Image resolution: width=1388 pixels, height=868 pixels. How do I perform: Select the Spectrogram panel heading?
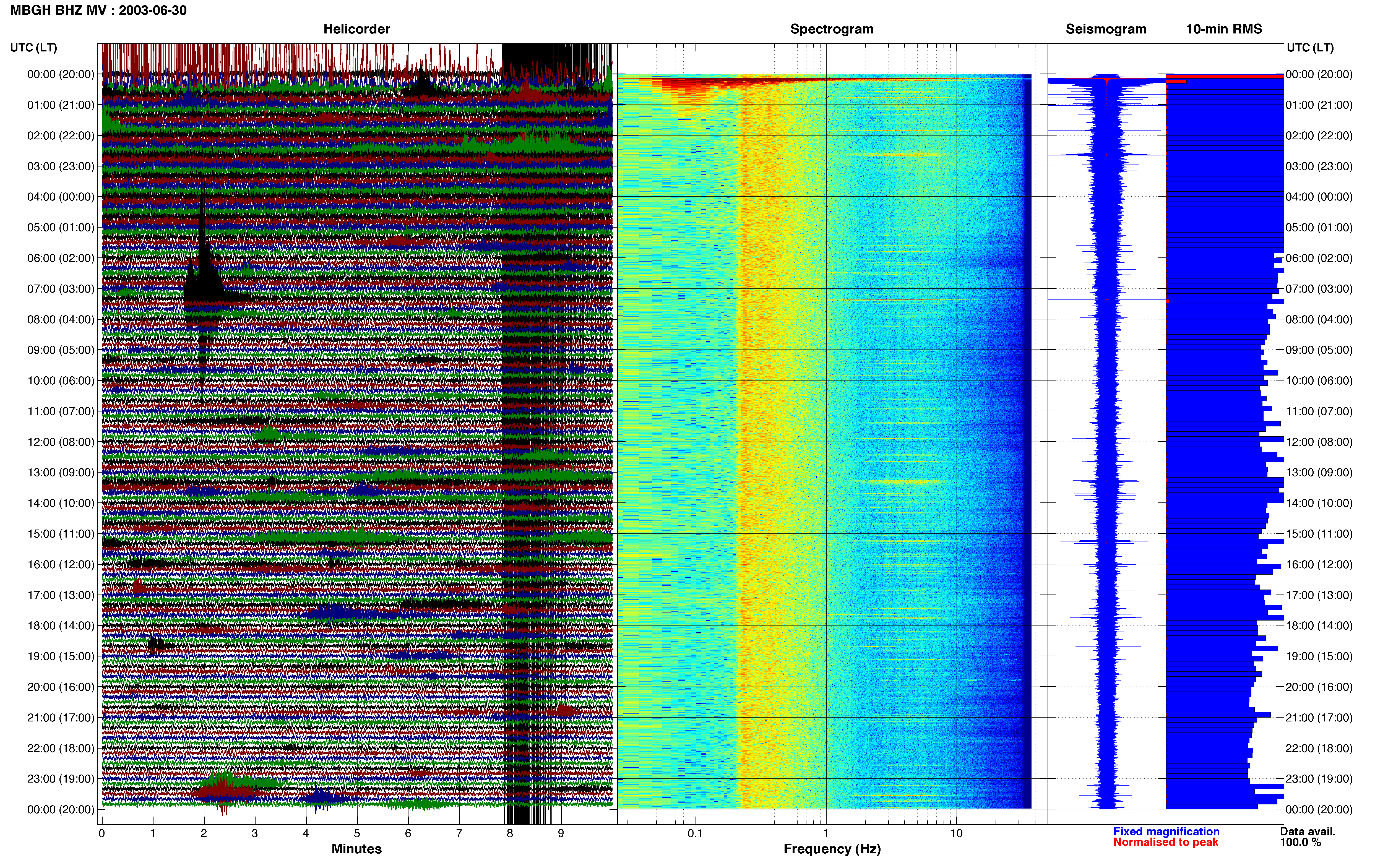click(x=832, y=29)
